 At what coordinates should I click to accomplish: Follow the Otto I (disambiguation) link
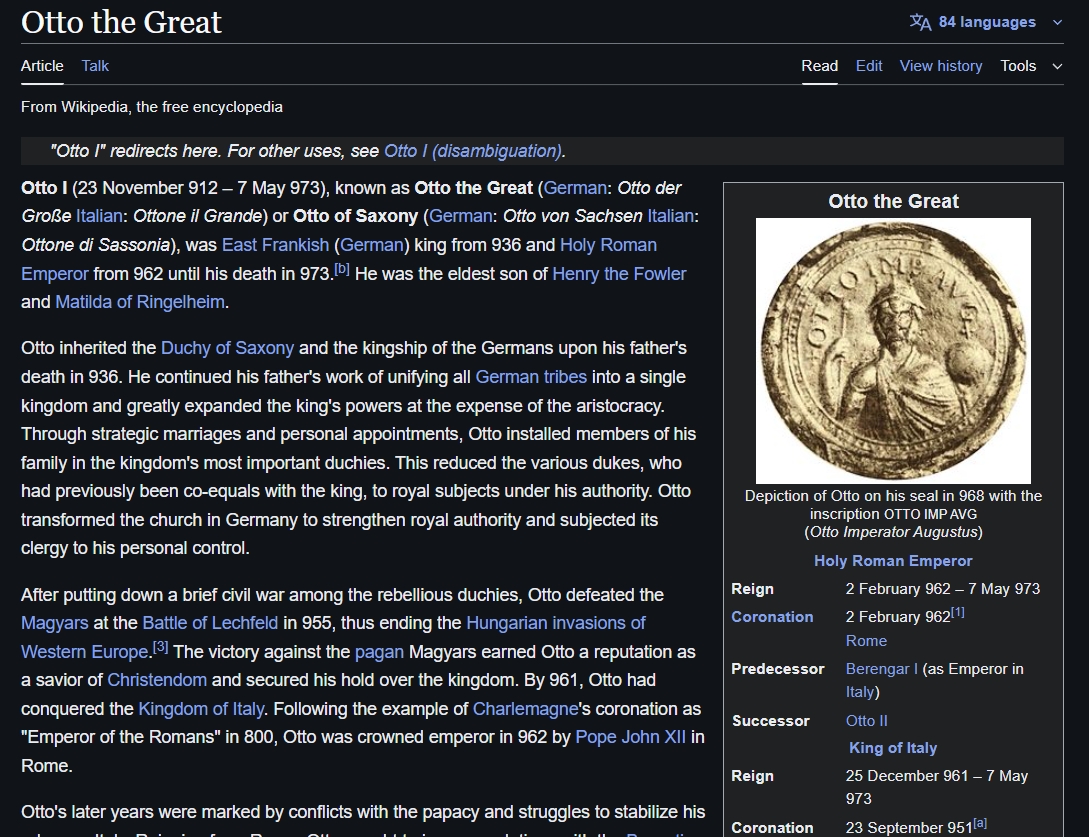[x=472, y=151]
